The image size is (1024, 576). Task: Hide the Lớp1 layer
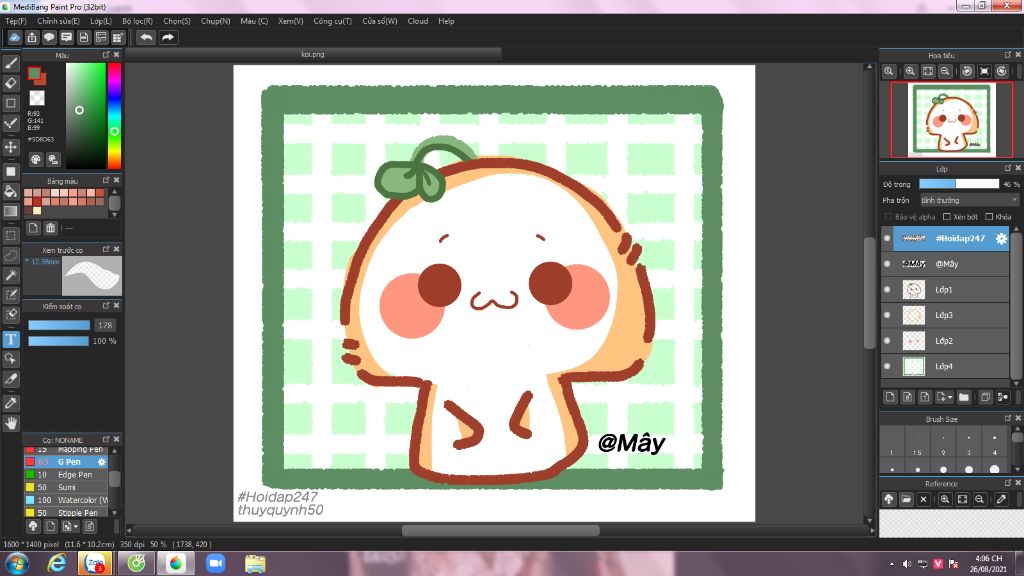pos(887,289)
